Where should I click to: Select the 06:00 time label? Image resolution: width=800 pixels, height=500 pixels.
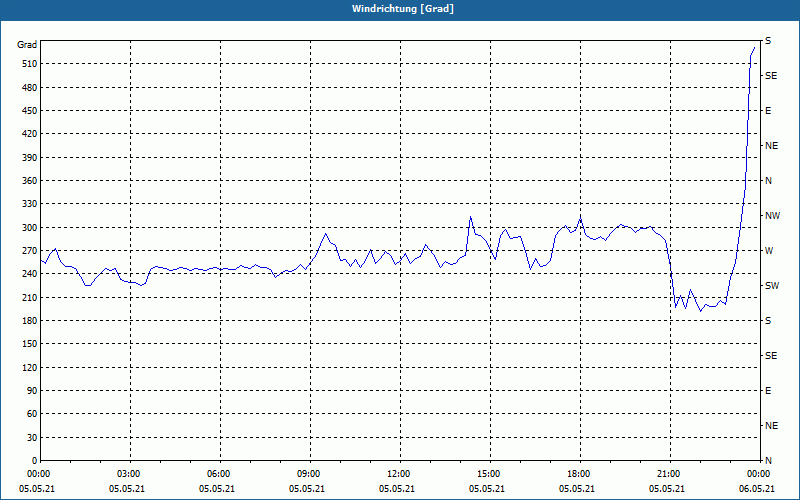coord(220,474)
